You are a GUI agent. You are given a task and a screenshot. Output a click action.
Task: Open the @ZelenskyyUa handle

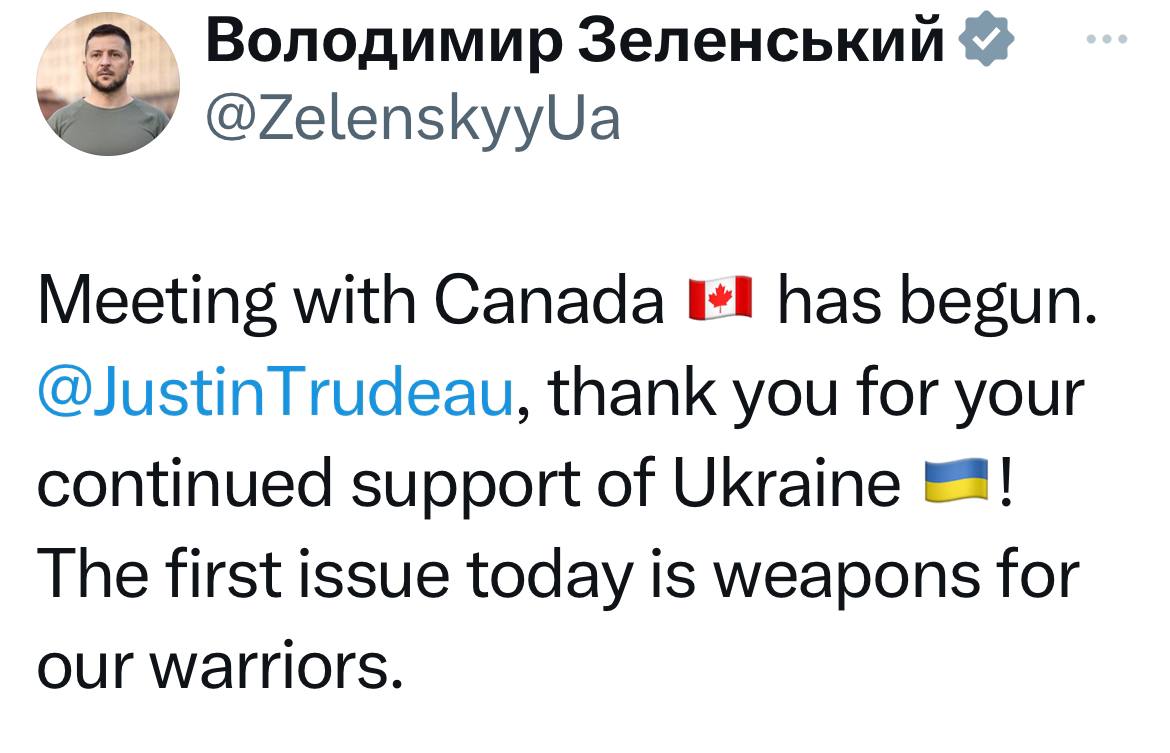412,119
